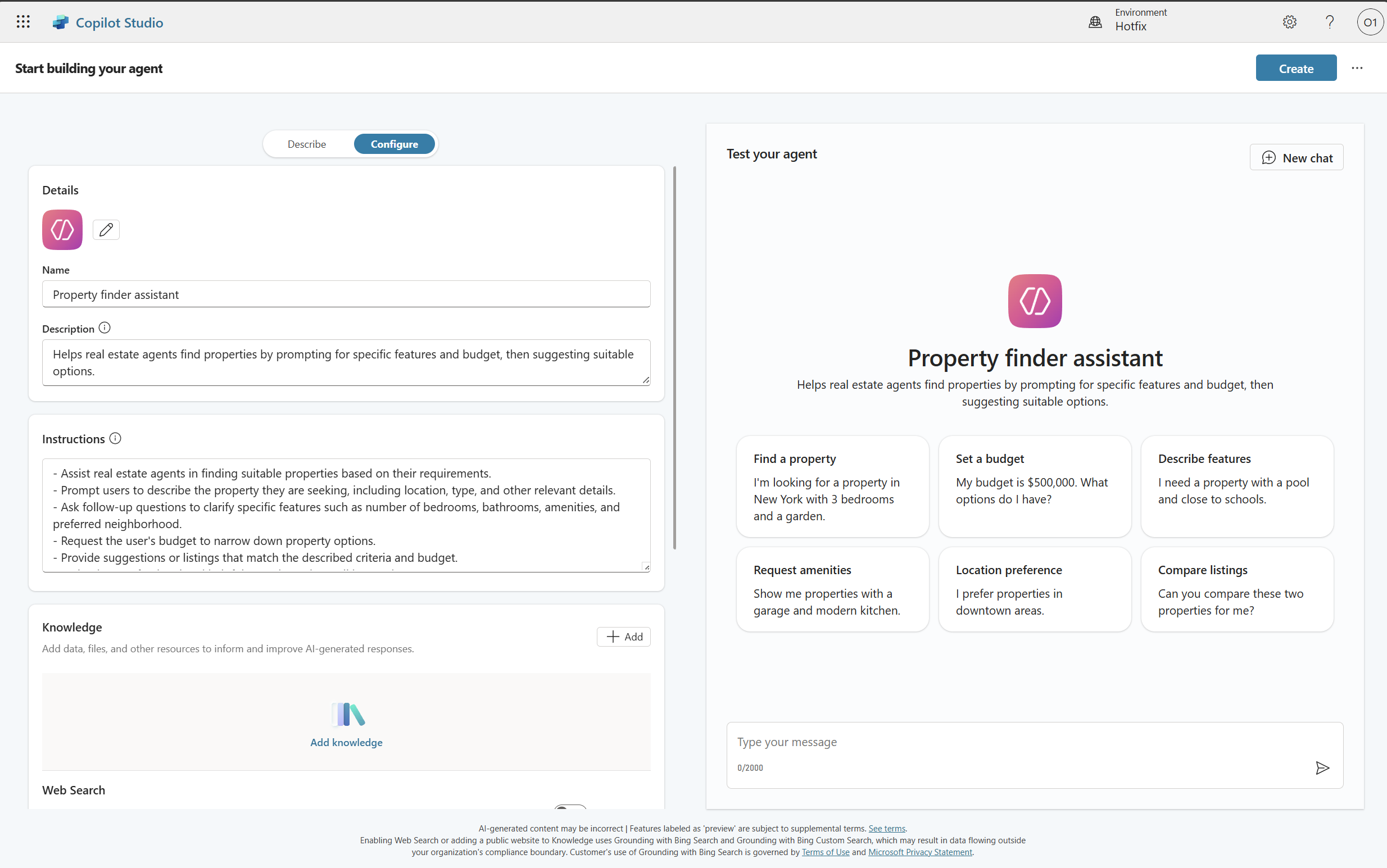
Task: Open the Settings gear icon
Action: (x=1289, y=22)
